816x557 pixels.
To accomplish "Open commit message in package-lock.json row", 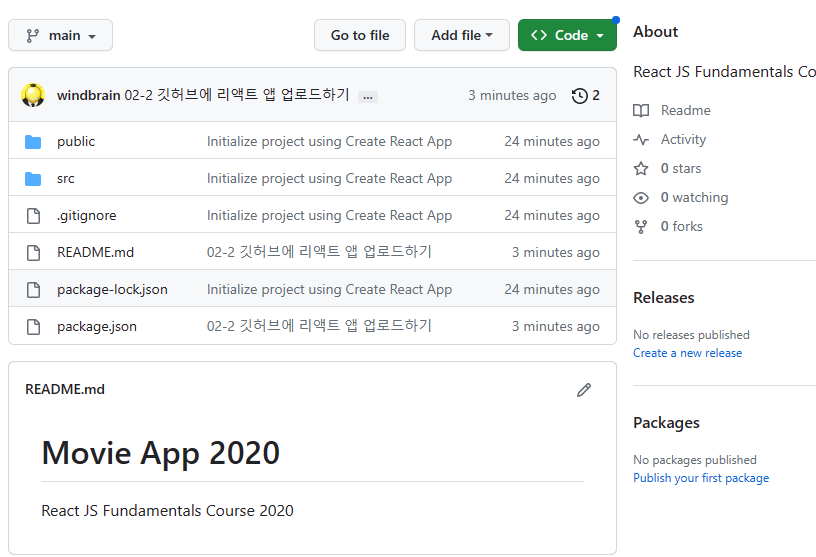I will (329, 289).
